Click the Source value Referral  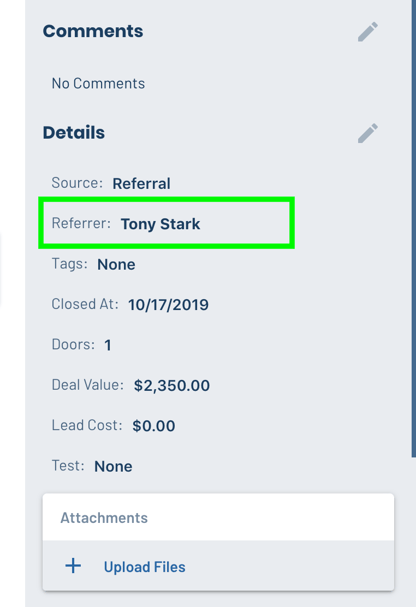(x=141, y=183)
